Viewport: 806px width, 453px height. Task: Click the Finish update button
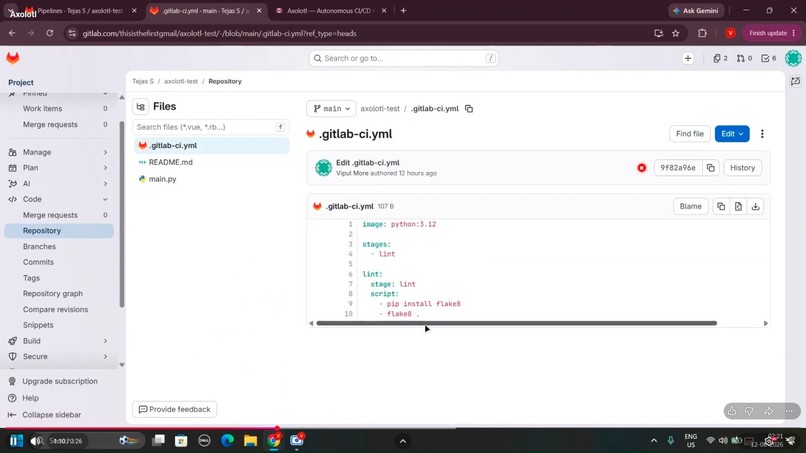772,33
